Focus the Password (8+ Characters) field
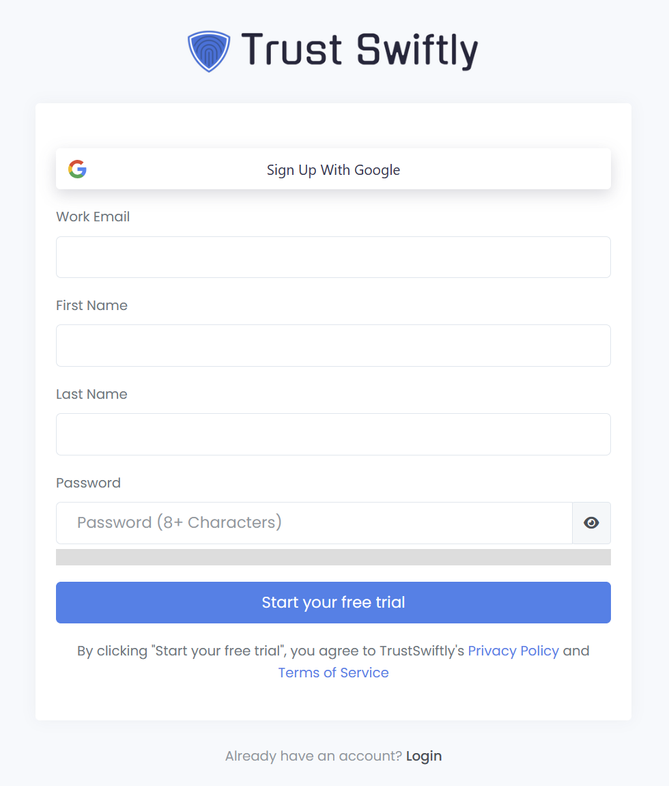Screen dimensions: 669x786 (314, 523)
